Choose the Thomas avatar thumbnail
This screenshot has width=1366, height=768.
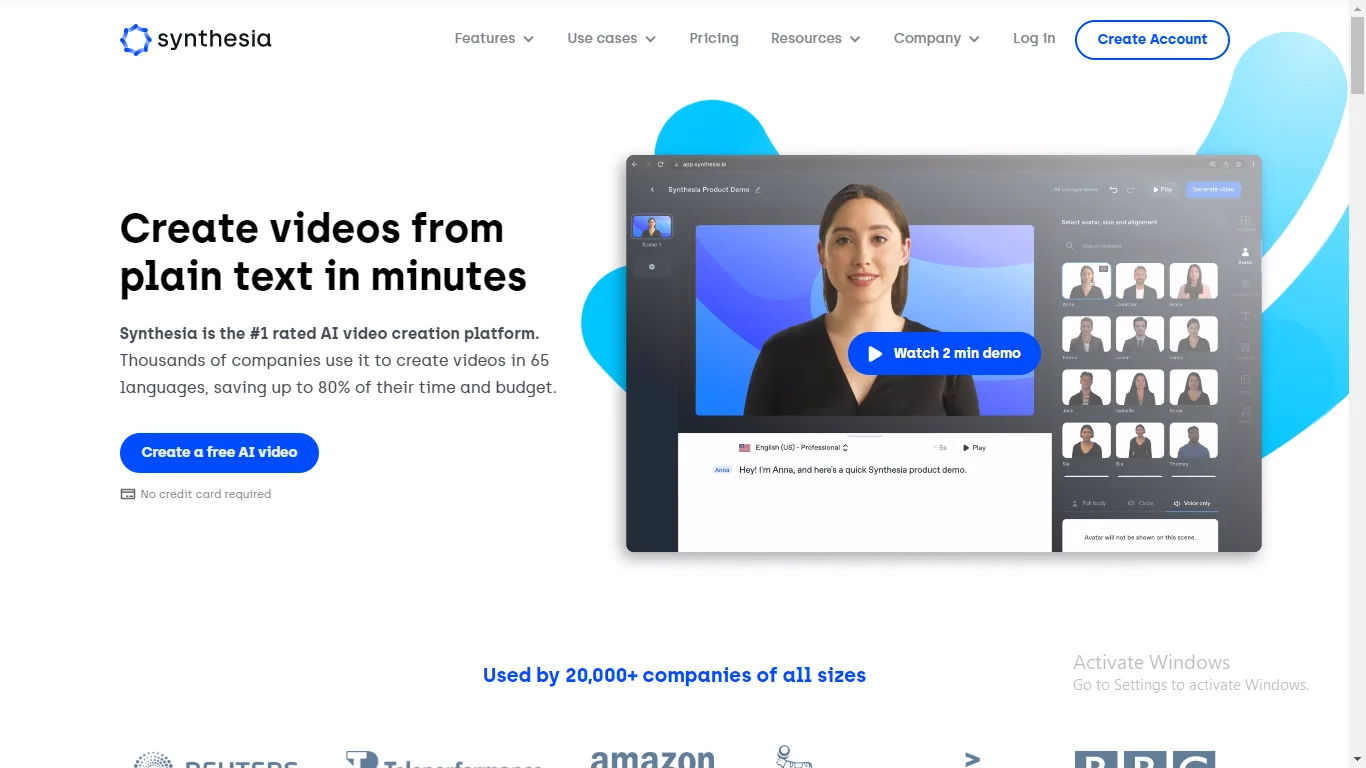1193,442
